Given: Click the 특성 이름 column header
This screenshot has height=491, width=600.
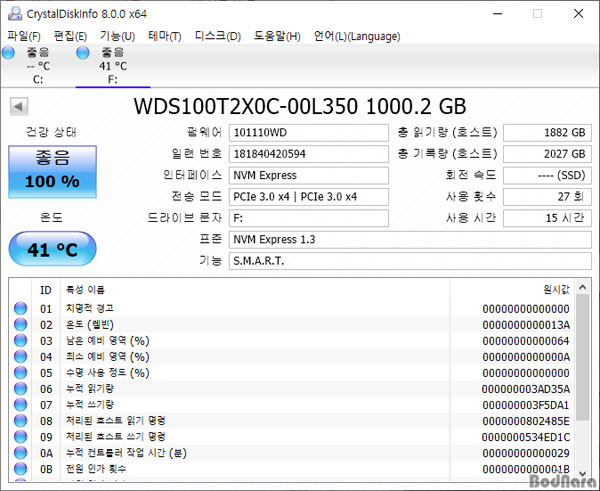Looking at the screenshot, I should [255, 290].
